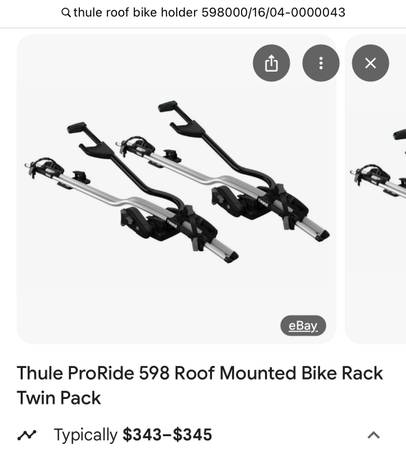
Task: Close the product preview with X
Action: click(370, 63)
